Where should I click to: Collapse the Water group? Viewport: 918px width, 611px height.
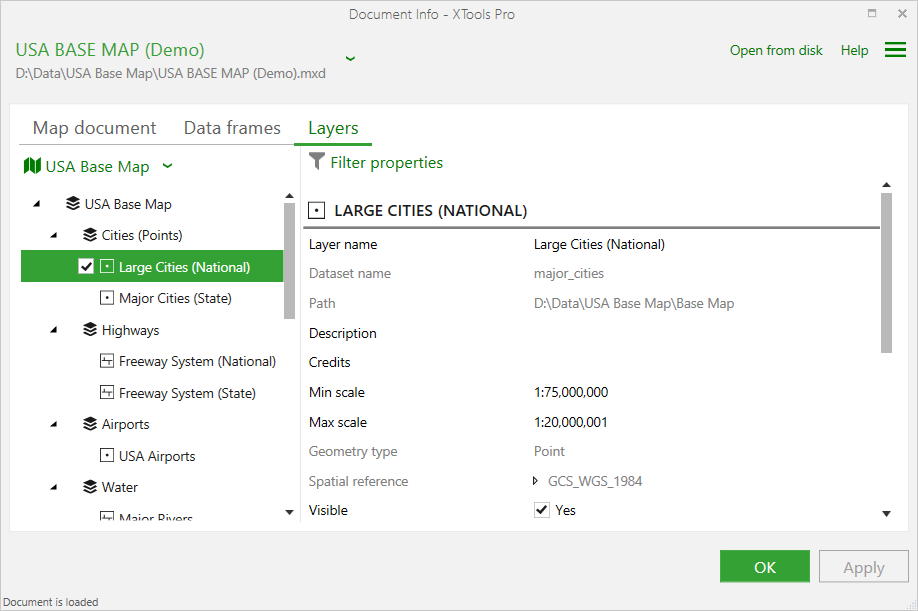(x=54, y=488)
